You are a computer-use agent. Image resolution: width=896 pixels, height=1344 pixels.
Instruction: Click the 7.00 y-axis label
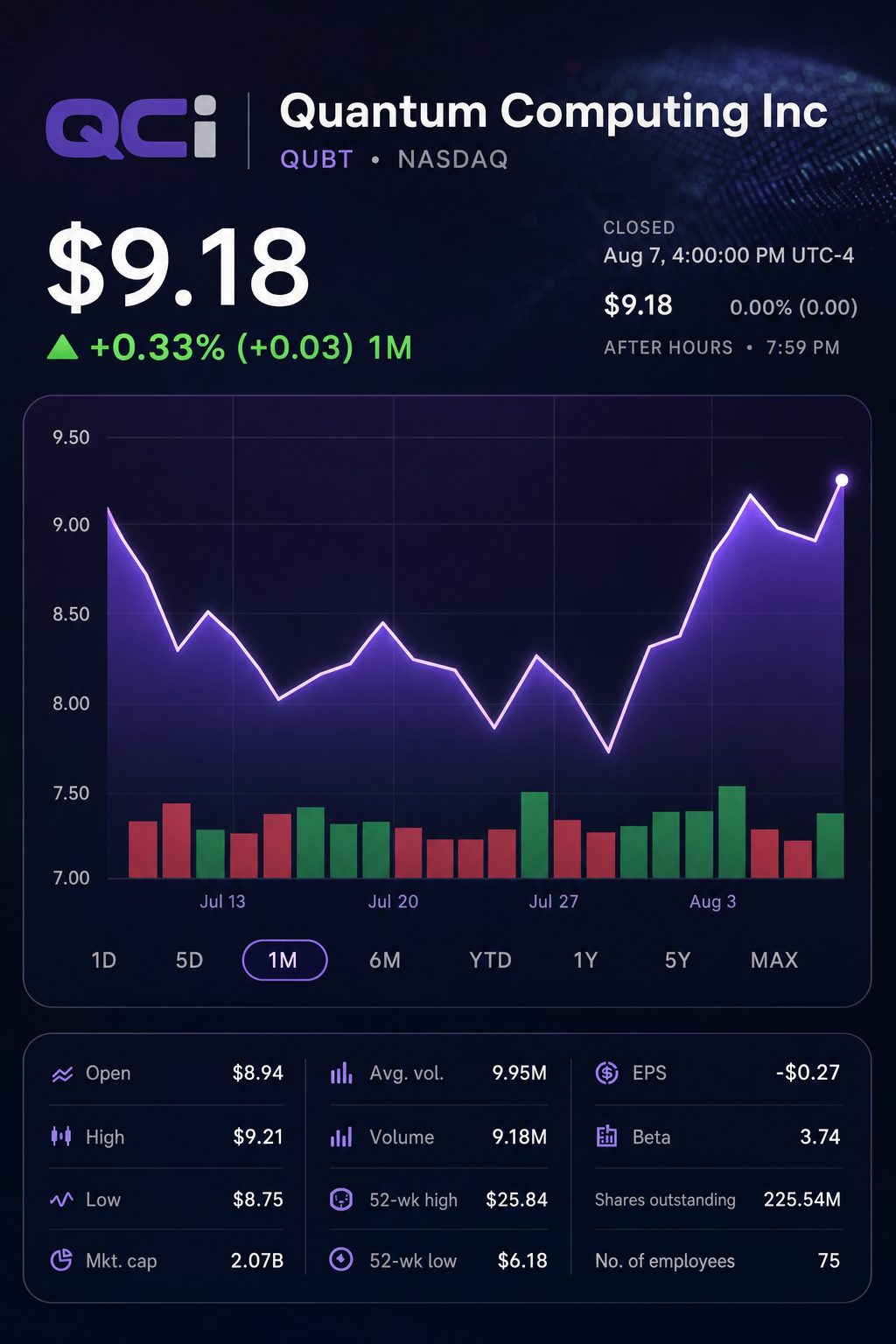tap(71, 878)
